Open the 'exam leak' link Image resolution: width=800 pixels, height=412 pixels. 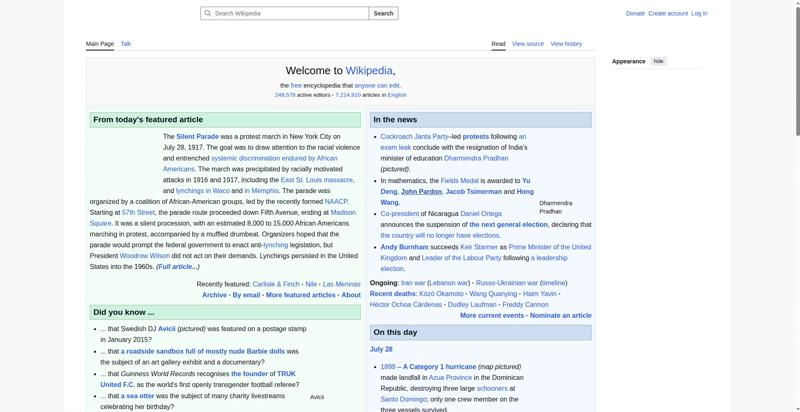pyautogui.click(x=453, y=142)
